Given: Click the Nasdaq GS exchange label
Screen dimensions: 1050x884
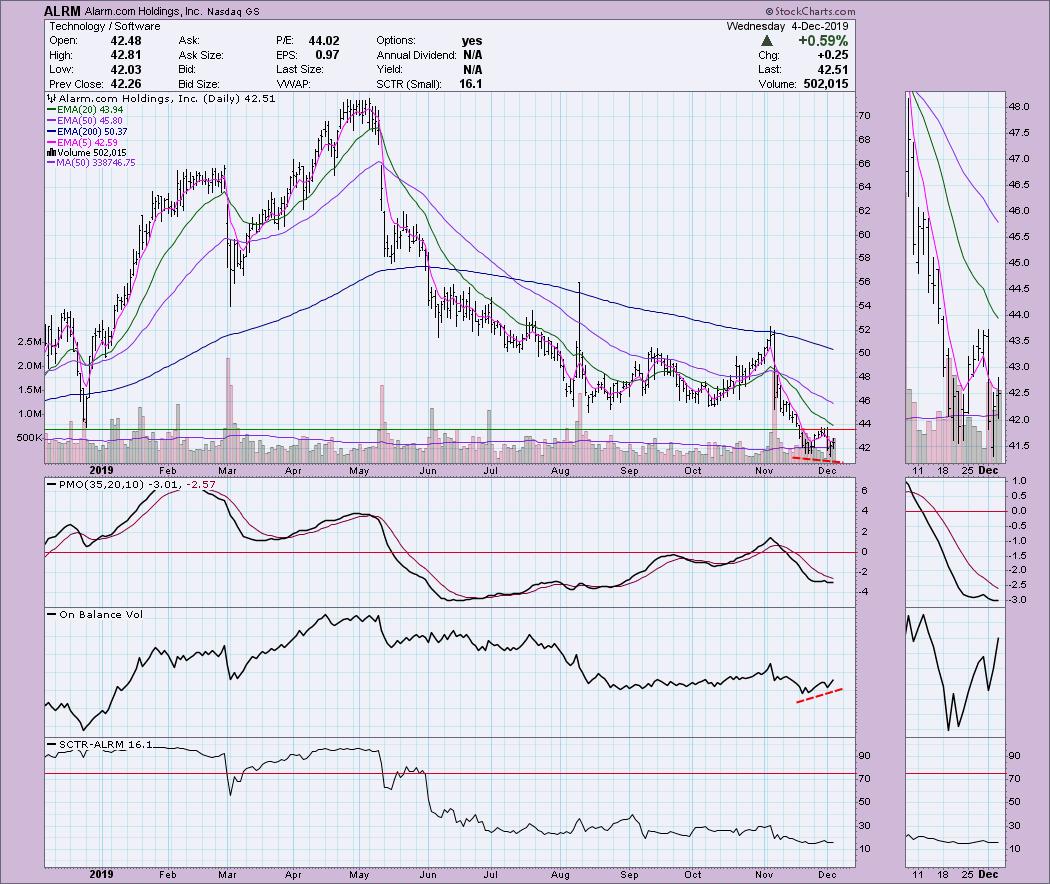Looking at the screenshot, I should 233,11.
